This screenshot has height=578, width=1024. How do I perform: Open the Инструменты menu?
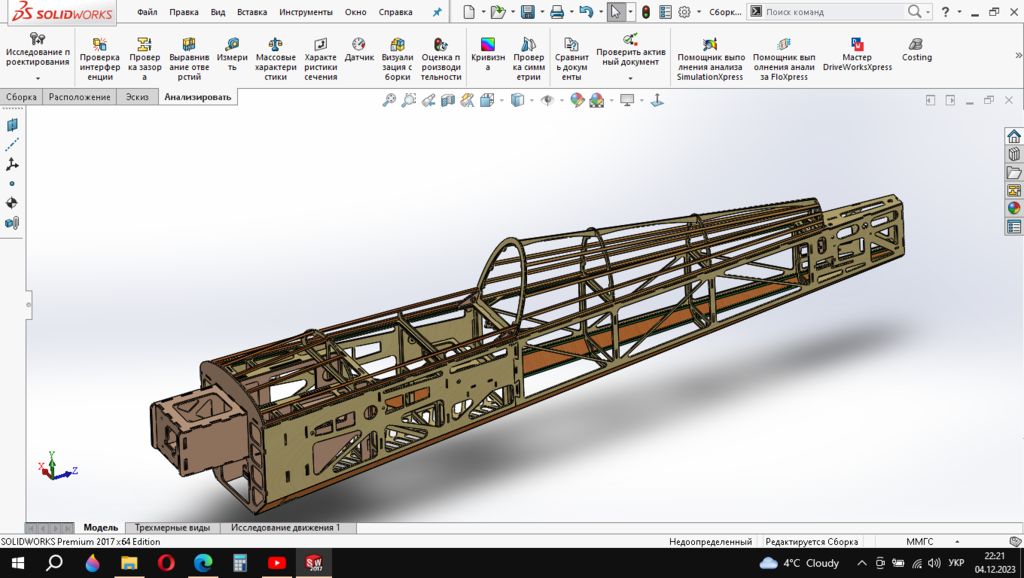tap(306, 12)
